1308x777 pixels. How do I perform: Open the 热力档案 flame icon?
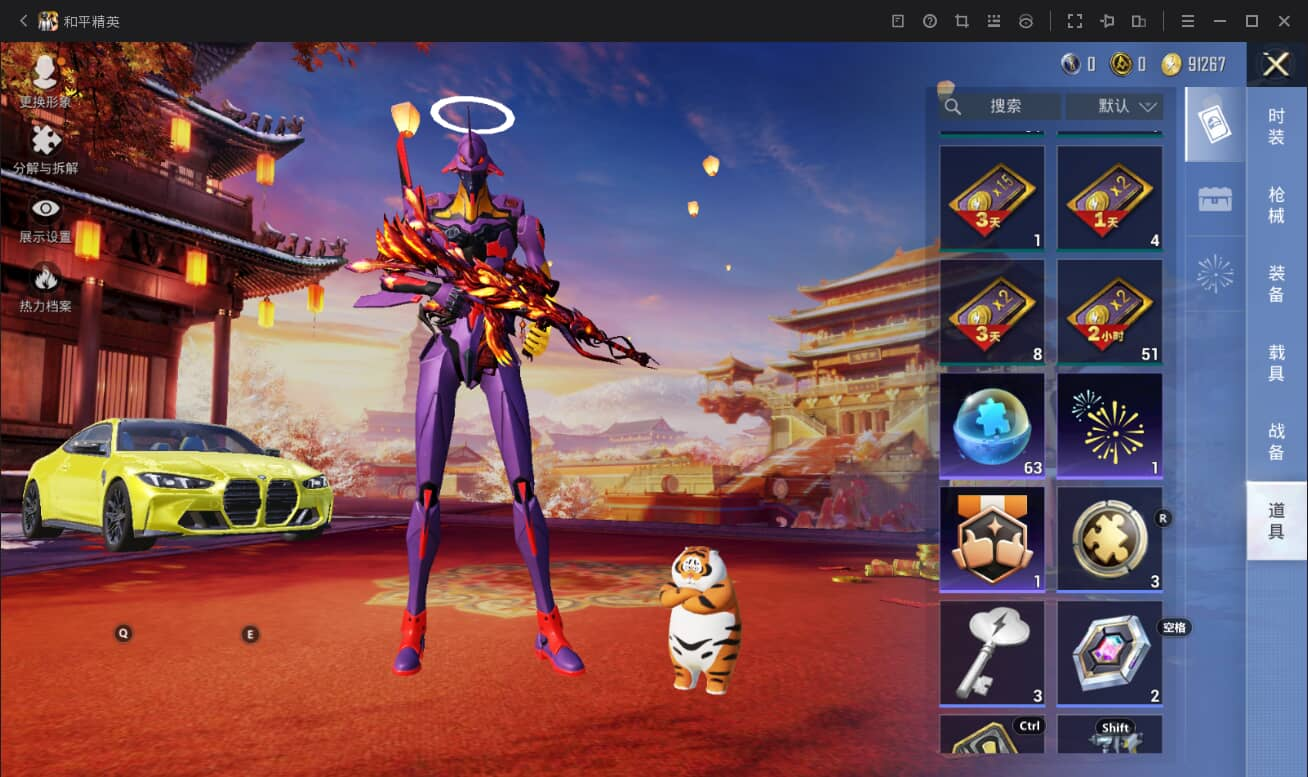tap(45, 277)
